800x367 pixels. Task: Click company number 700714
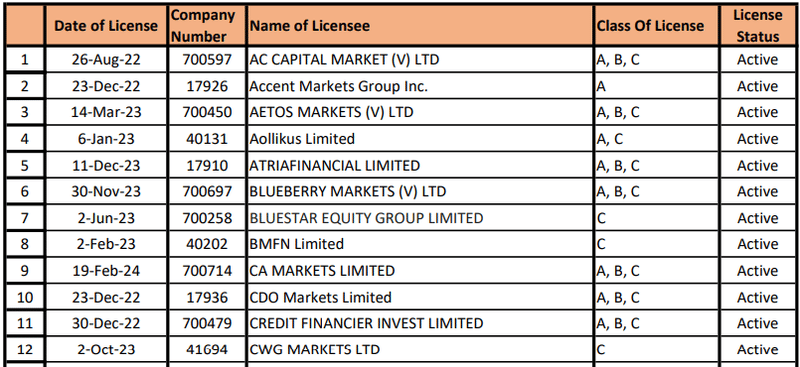[x=207, y=271]
